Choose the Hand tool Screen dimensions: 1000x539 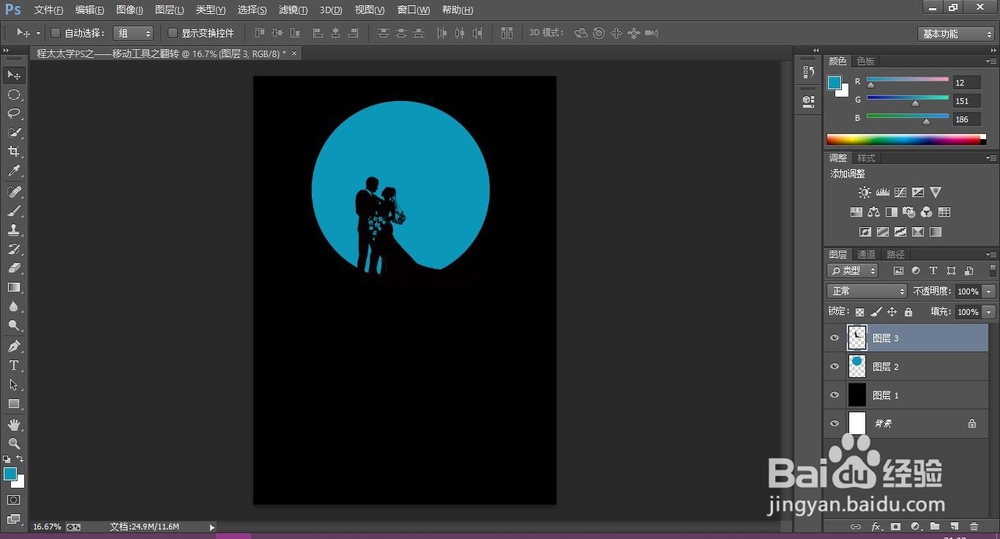coord(14,424)
